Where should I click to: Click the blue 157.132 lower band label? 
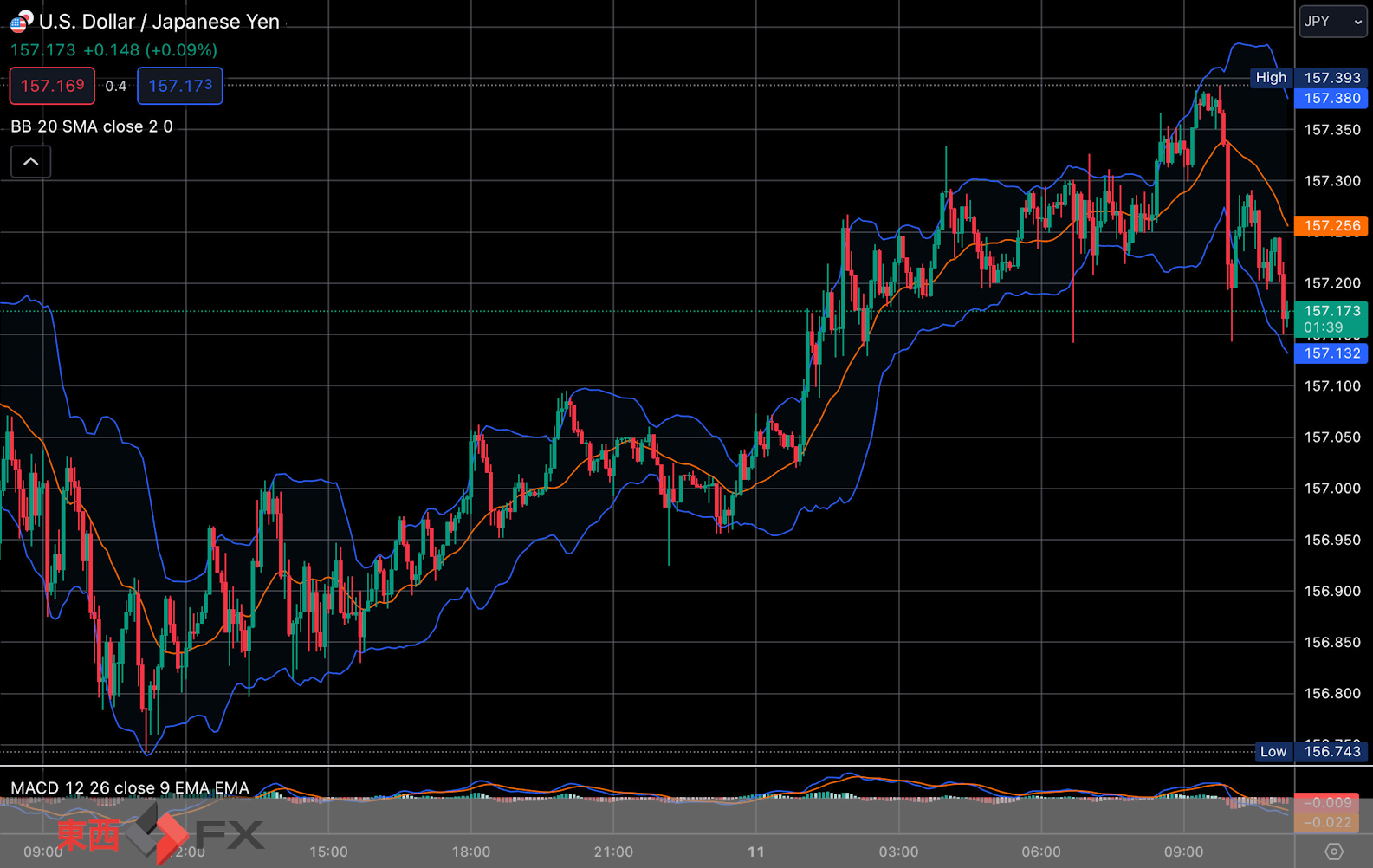[1331, 353]
